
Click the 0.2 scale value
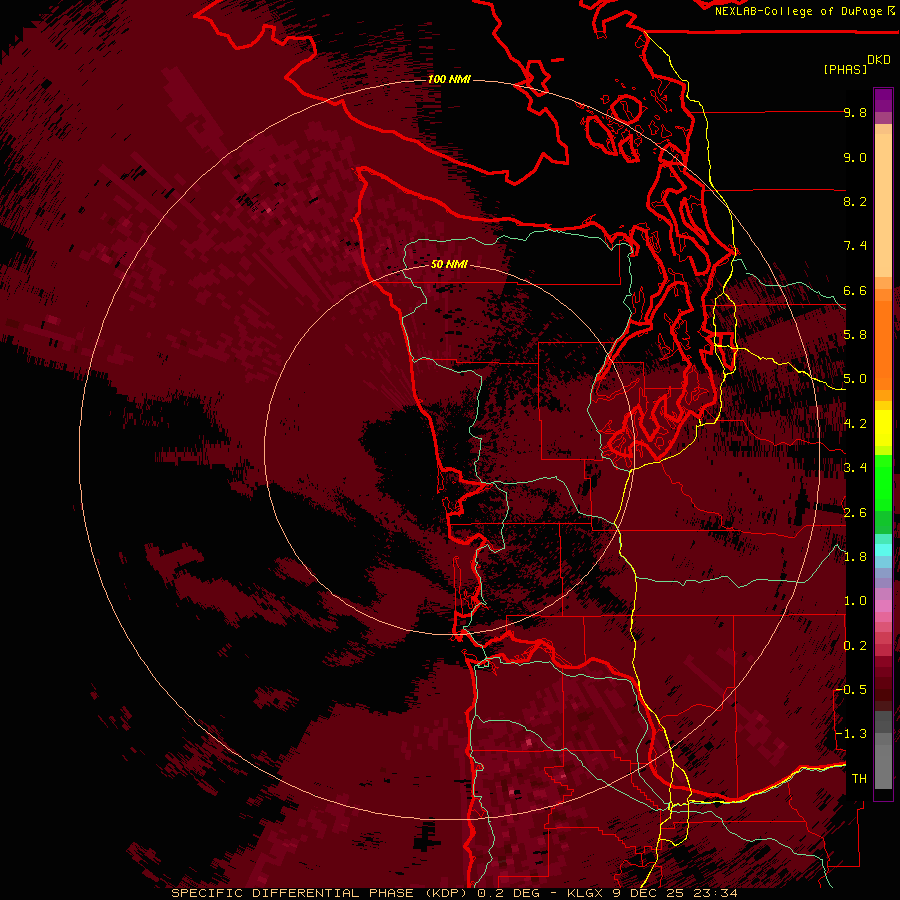pyautogui.click(x=855, y=646)
